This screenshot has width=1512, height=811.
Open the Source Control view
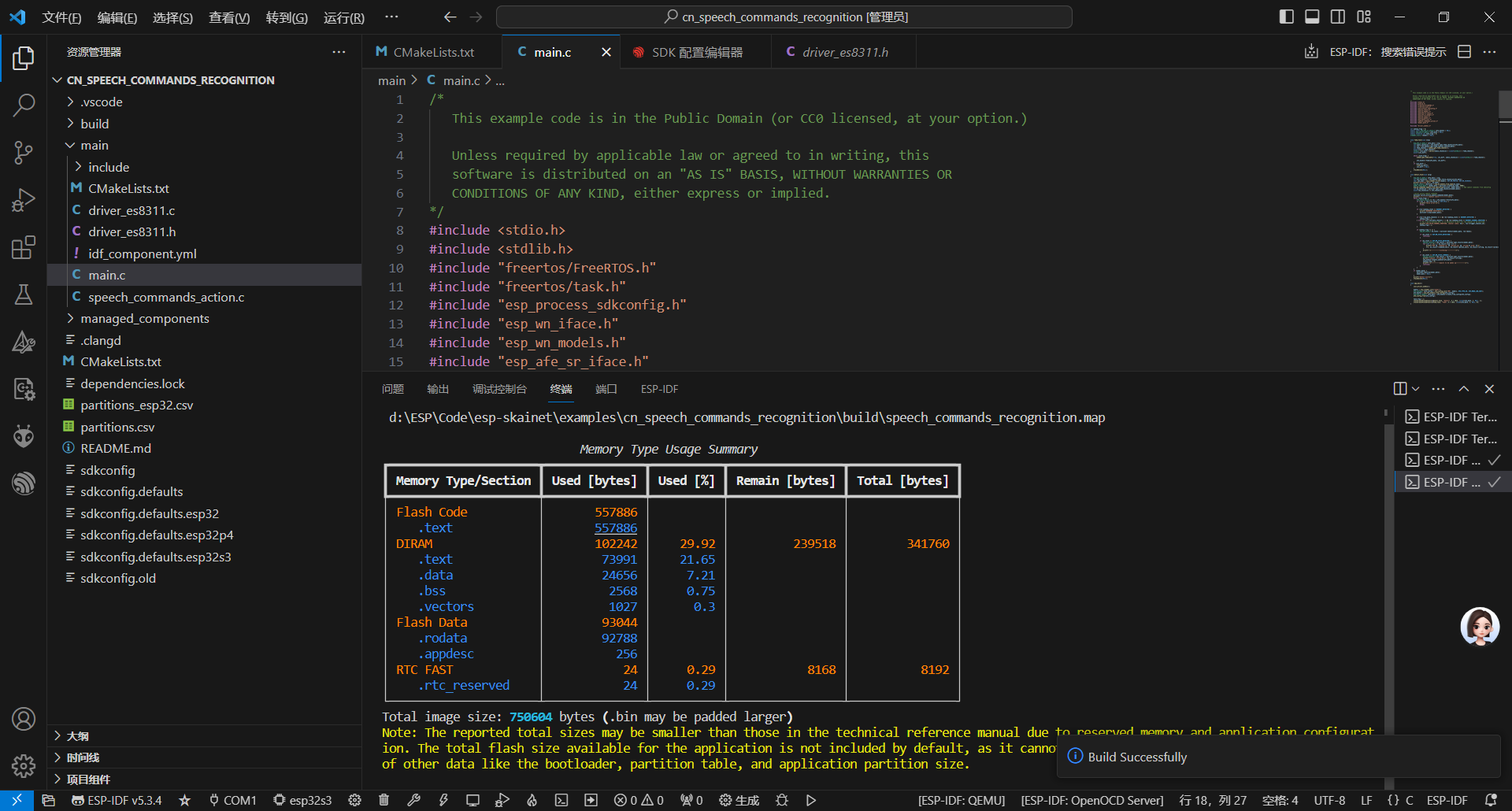(24, 153)
